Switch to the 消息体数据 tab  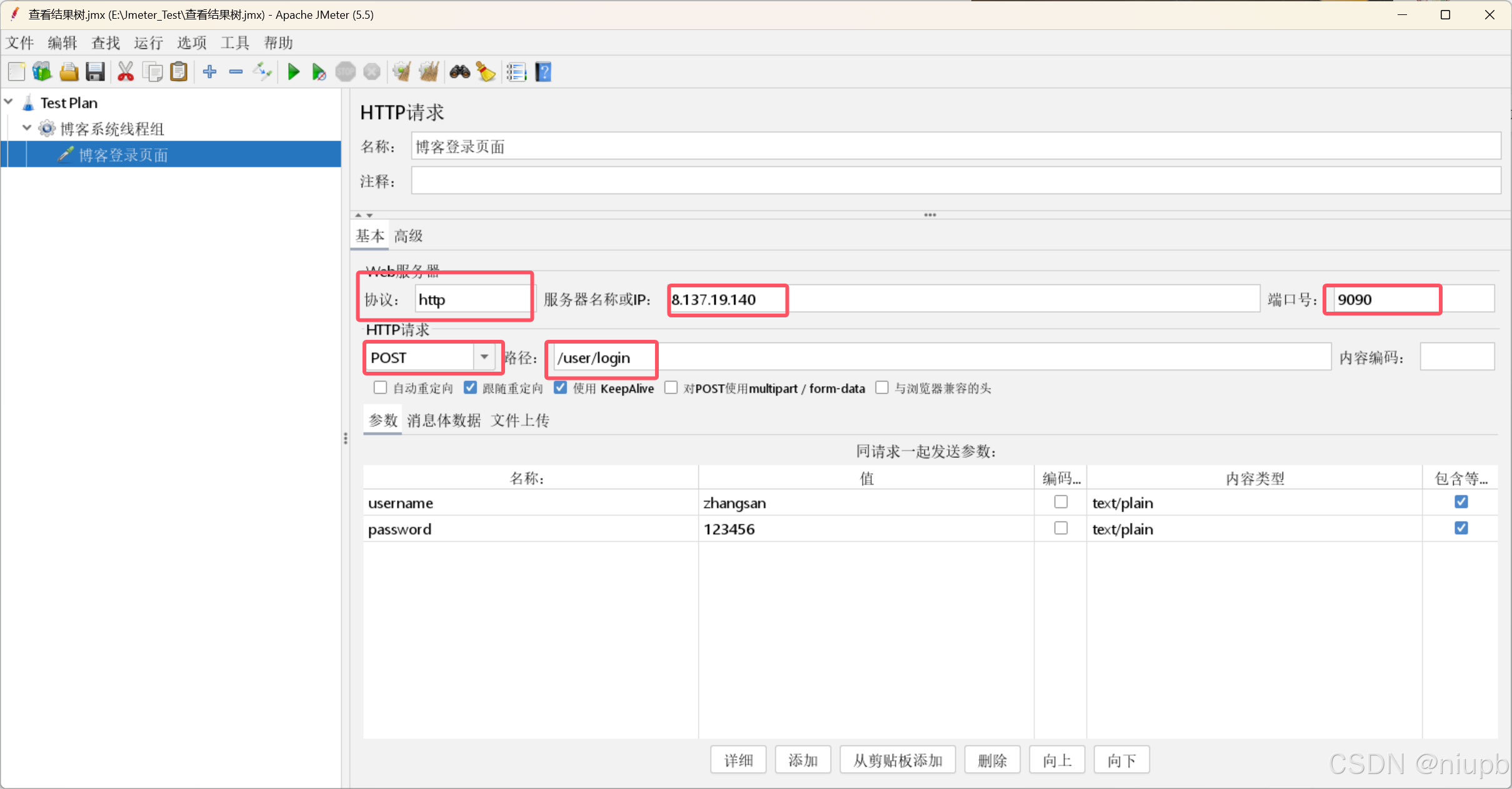click(444, 420)
